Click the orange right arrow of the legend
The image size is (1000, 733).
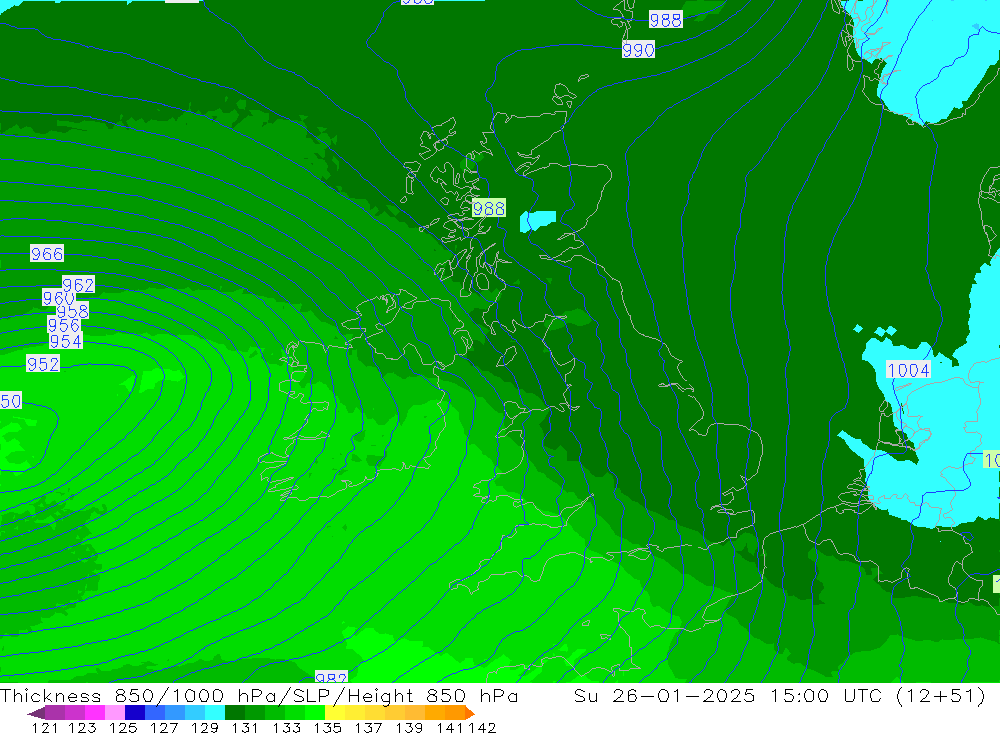coord(470,713)
